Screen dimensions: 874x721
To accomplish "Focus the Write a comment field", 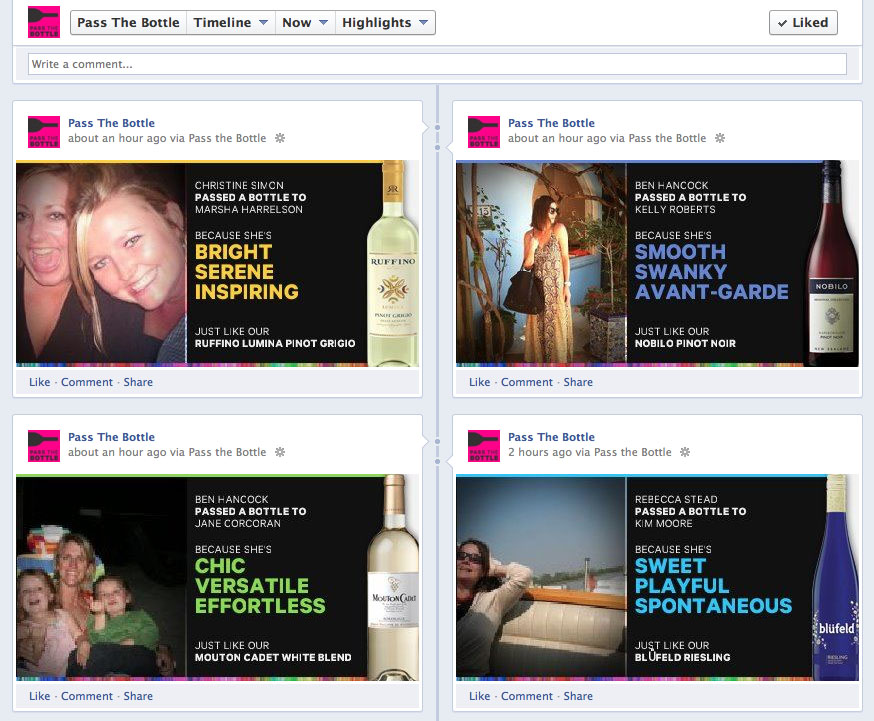I will click(437, 64).
